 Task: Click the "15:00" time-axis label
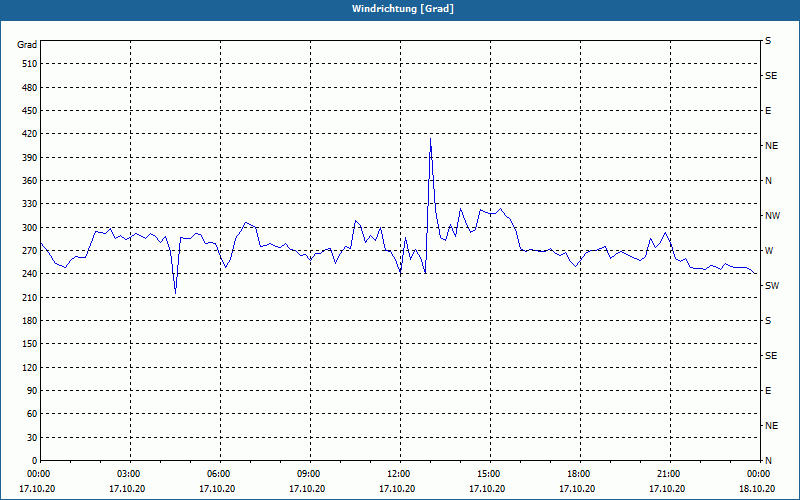487,474
